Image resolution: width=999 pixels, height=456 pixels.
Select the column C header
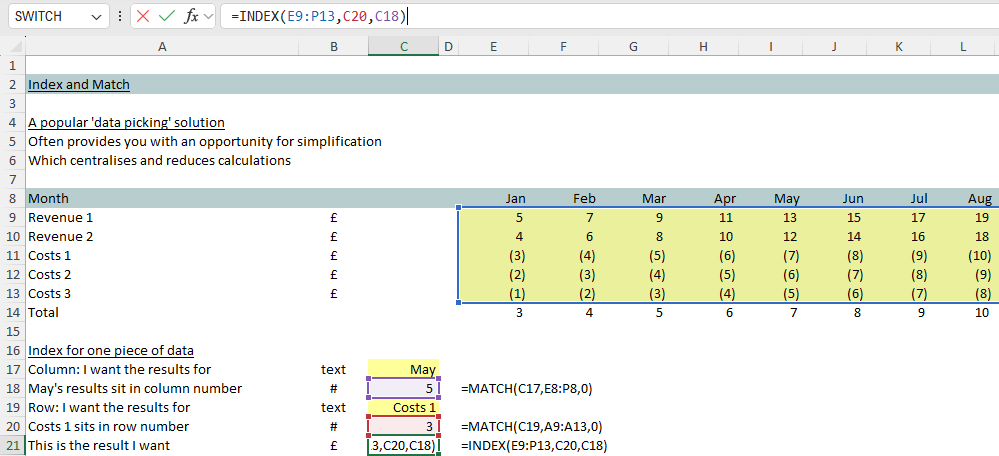click(x=403, y=47)
